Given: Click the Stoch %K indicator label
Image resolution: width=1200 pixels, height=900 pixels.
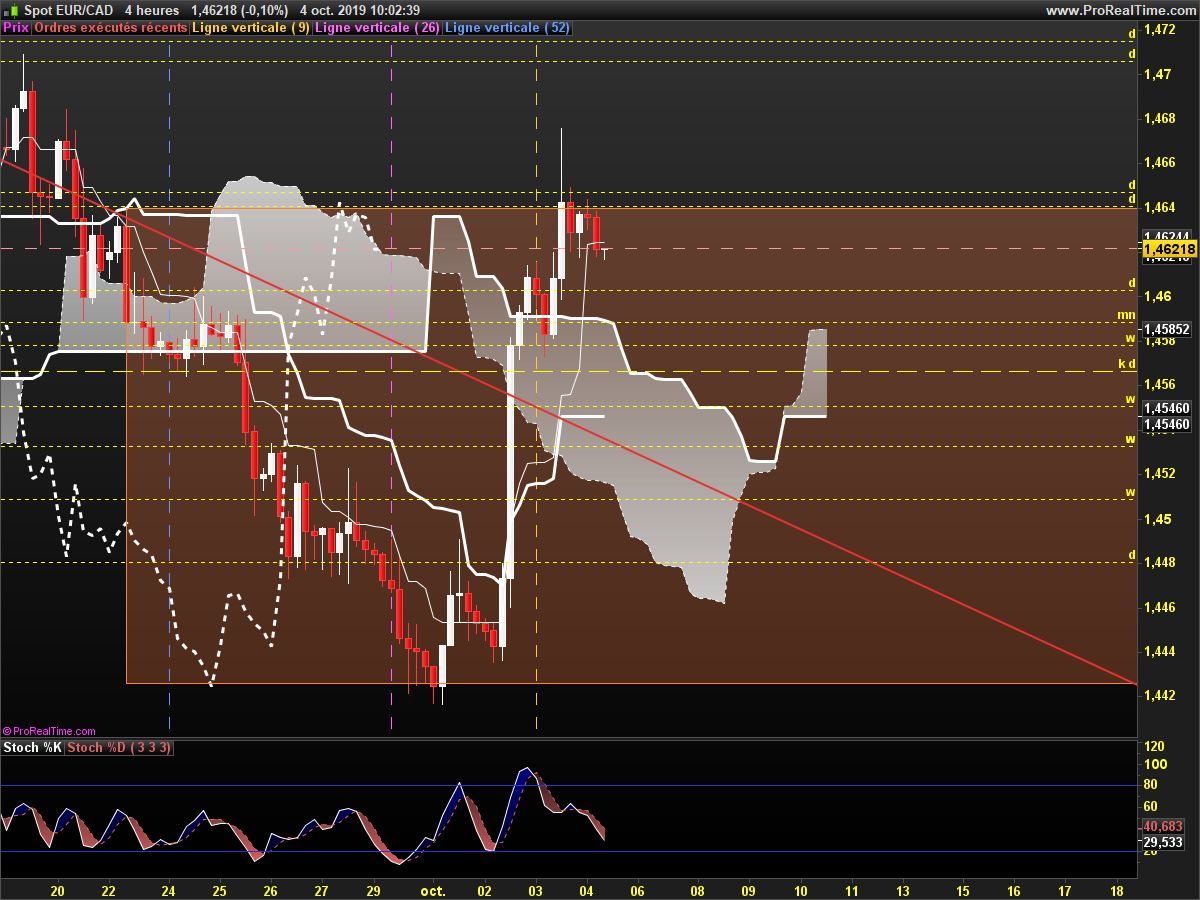Looking at the screenshot, I should point(33,748).
